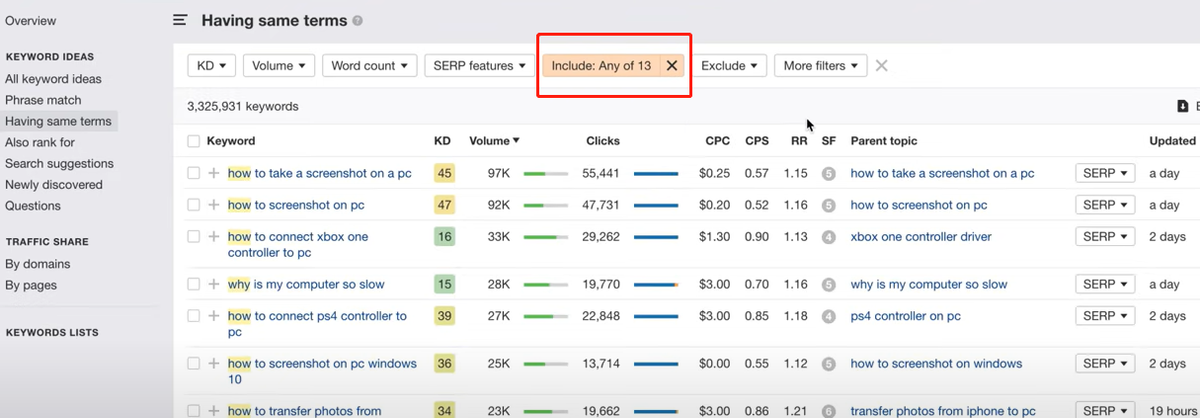Open SF badge in transfer photos row

828,411
